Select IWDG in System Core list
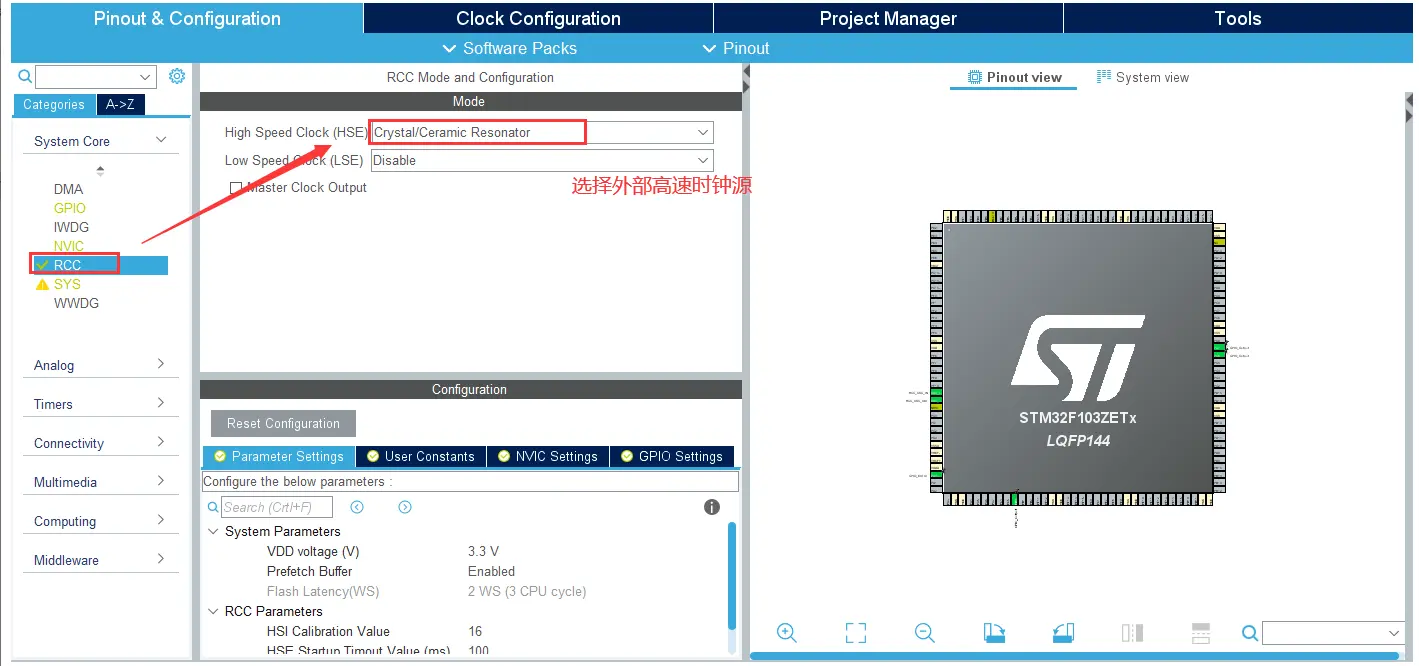 click(x=72, y=227)
